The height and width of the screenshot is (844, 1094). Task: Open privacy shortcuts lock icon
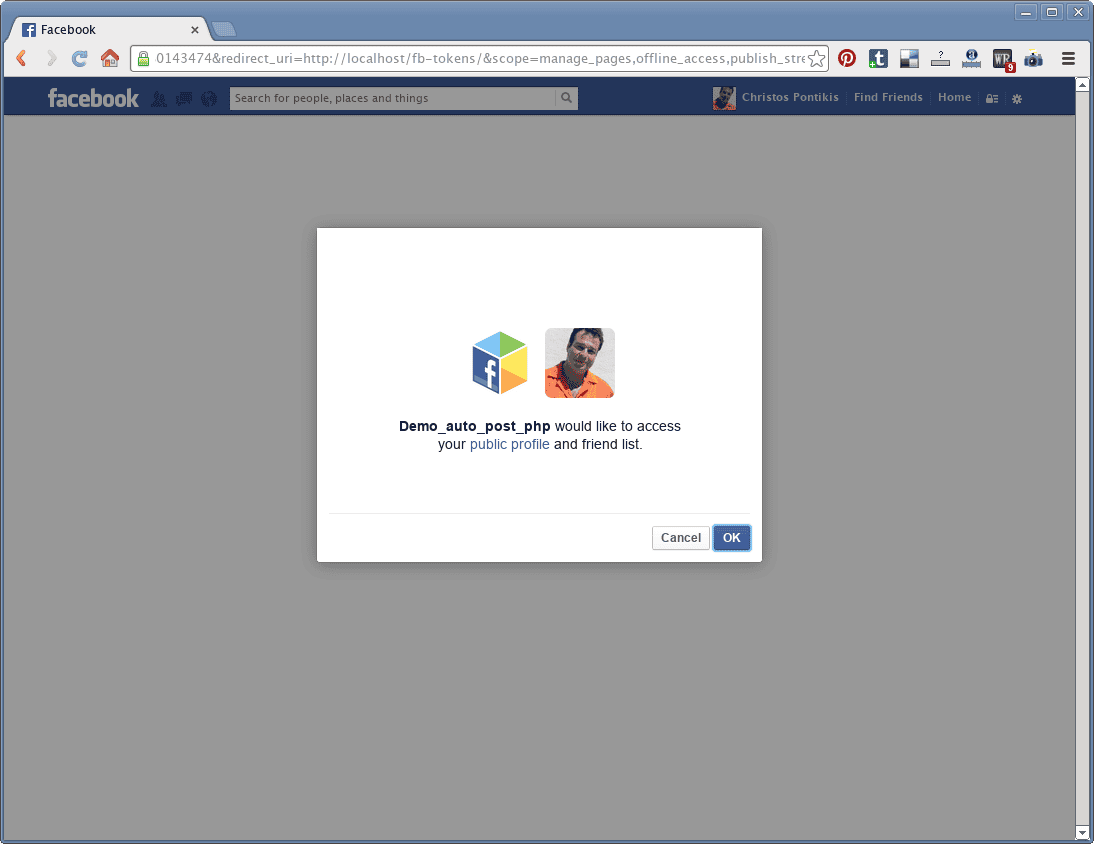(x=991, y=99)
